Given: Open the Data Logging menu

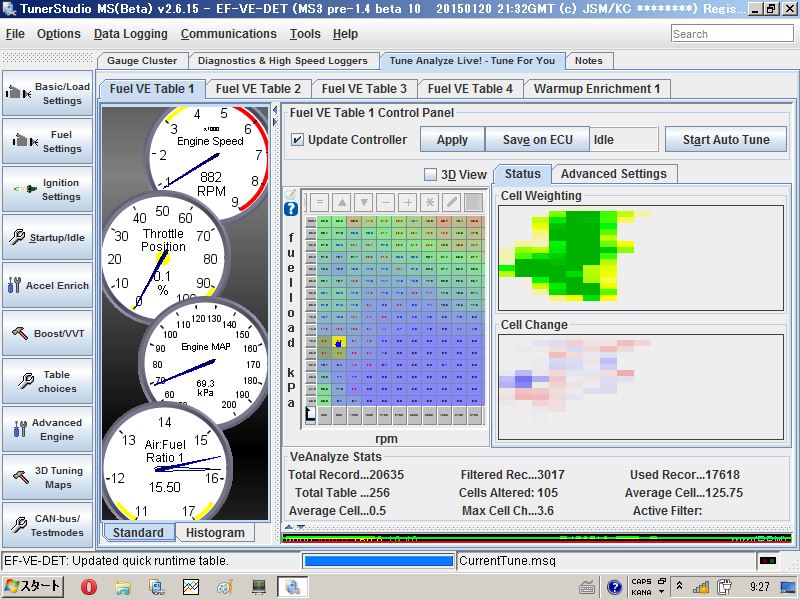Looking at the screenshot, I should [131, 34].
